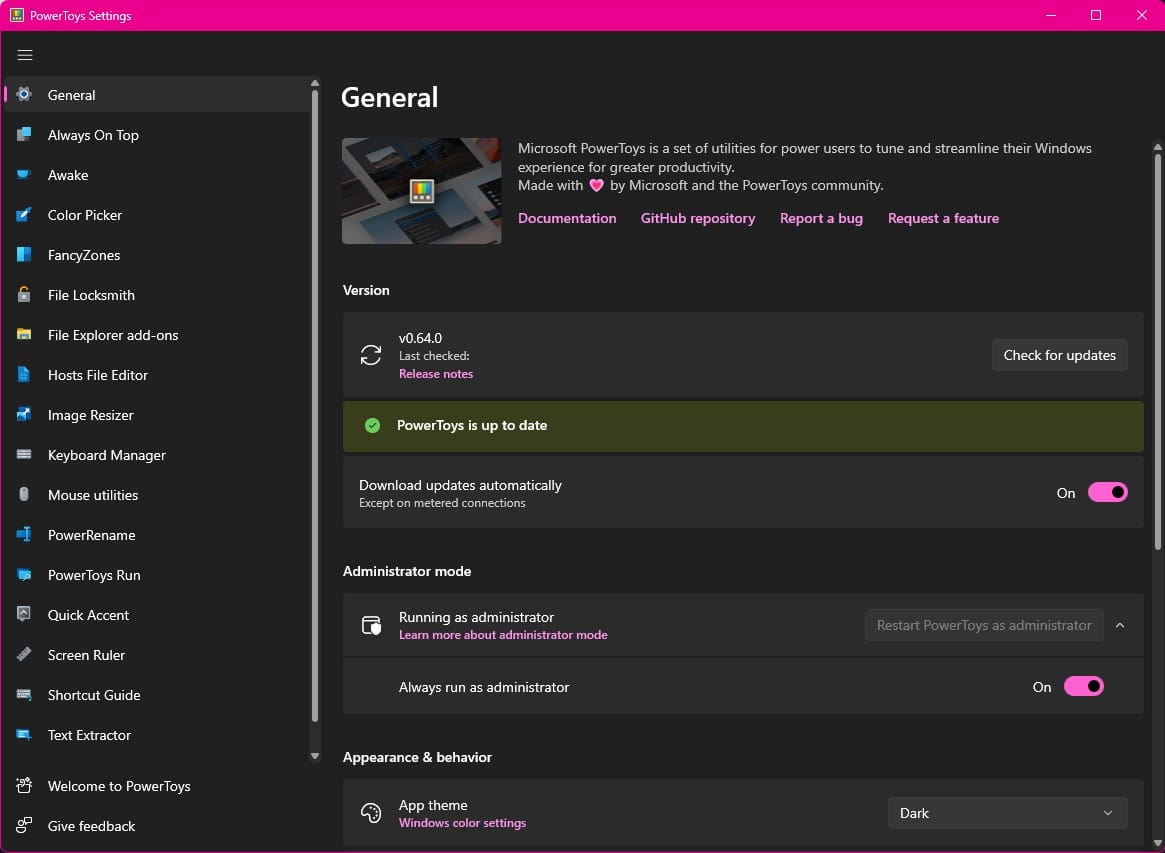
Task: Open the Release notes link
Action: [x=436, y=373]
